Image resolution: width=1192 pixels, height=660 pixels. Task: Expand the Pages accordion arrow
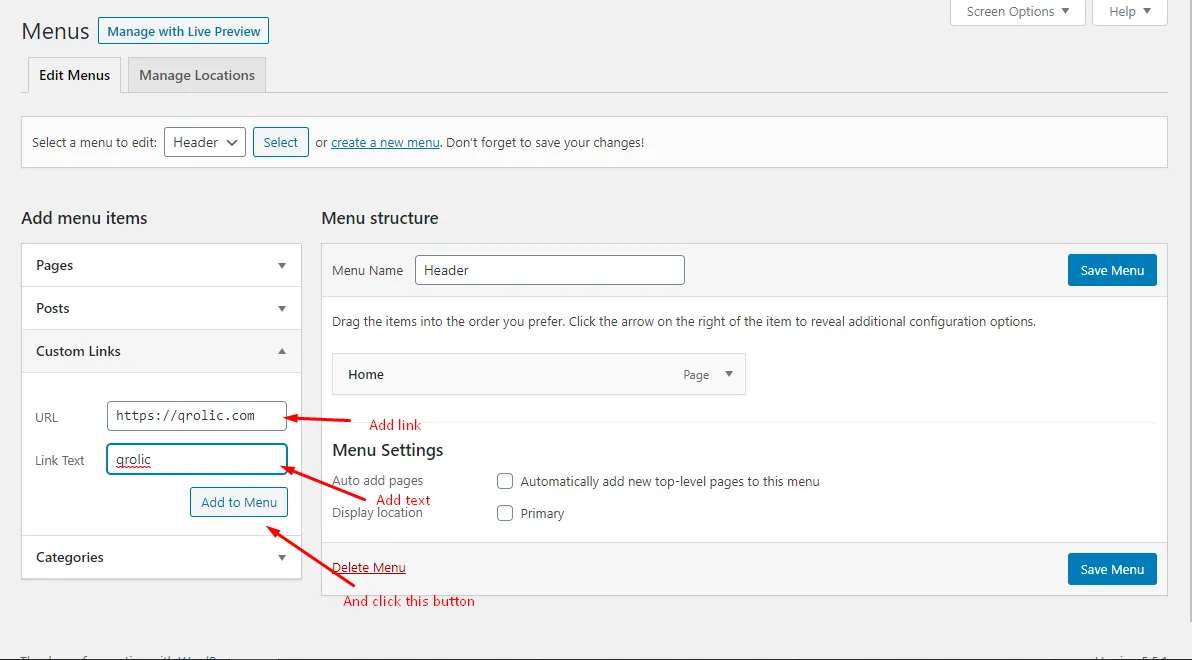pyautogui.click(x=282, y=266)
